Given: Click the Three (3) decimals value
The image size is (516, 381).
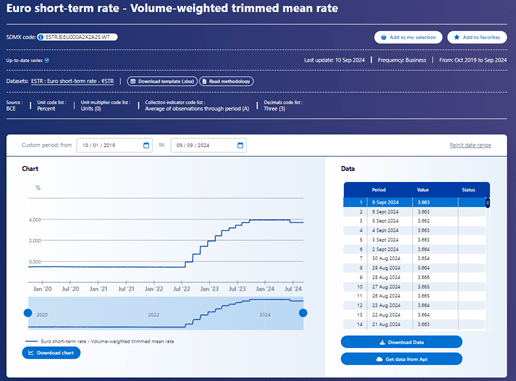Looking at the screenshot, I should pos(274,109).
